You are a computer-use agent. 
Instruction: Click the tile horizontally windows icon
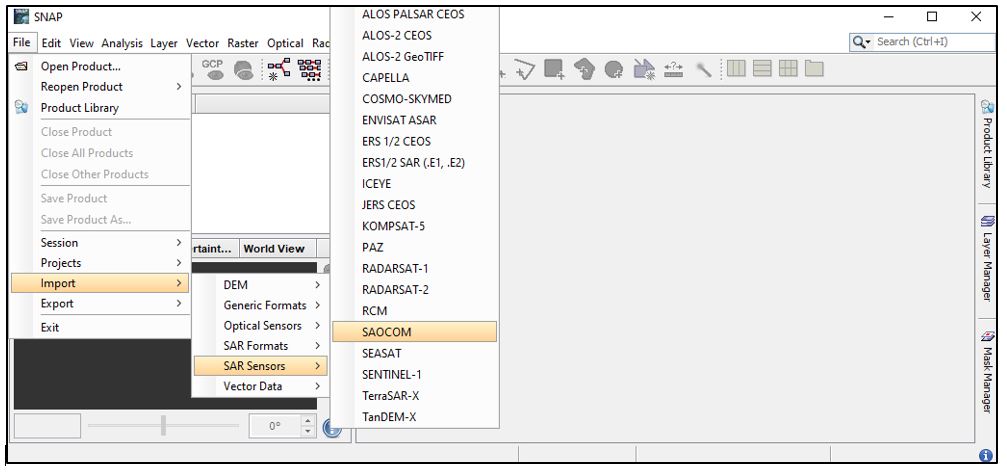(736, 68)
